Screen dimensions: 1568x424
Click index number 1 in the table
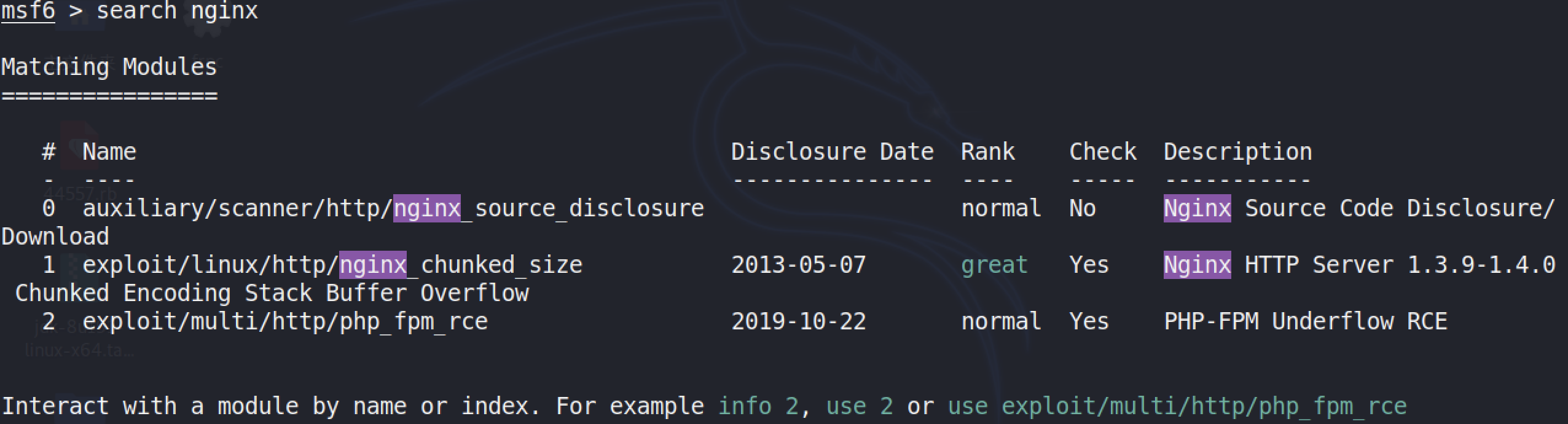click(49, 265)
